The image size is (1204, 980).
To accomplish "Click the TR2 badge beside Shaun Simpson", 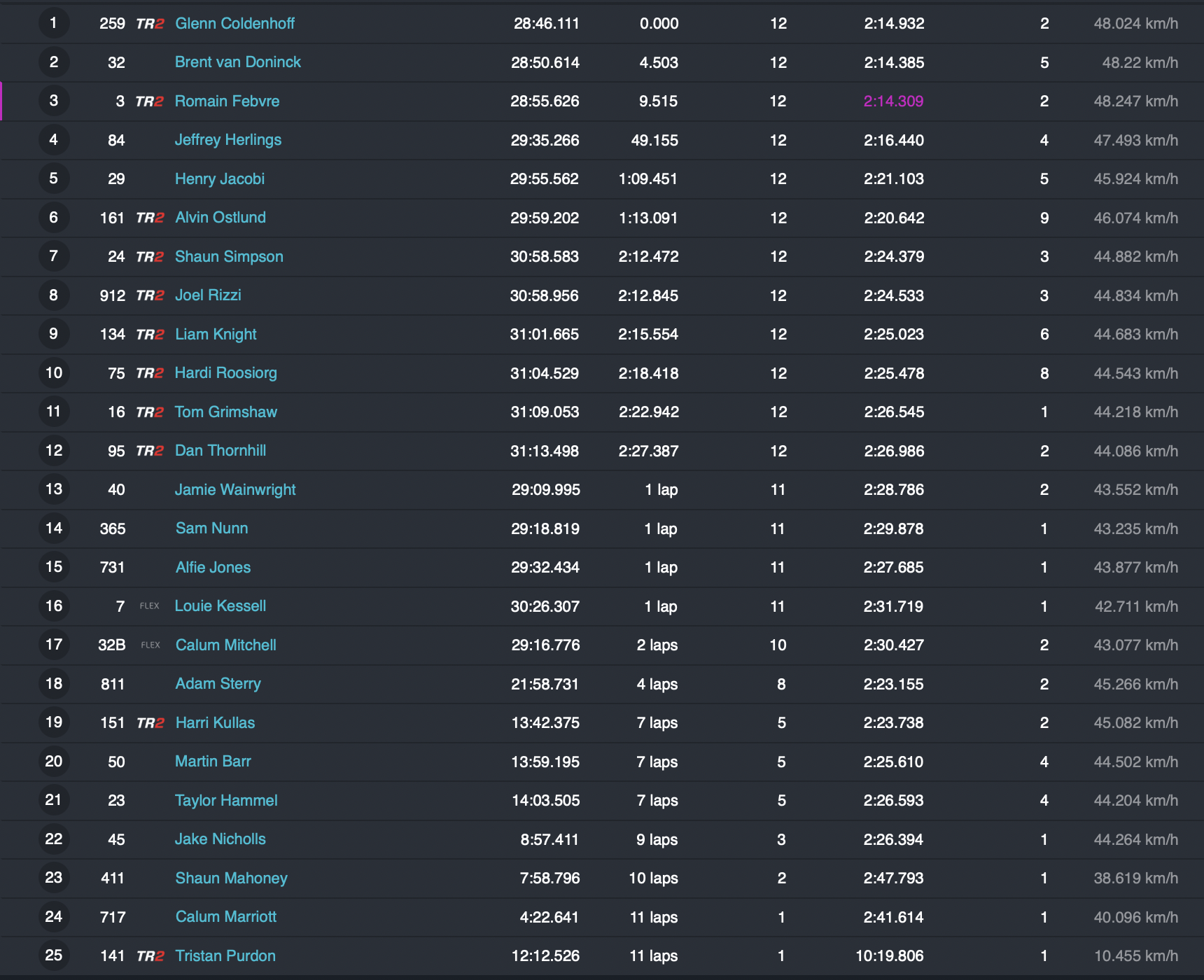I will pos(150,257).
